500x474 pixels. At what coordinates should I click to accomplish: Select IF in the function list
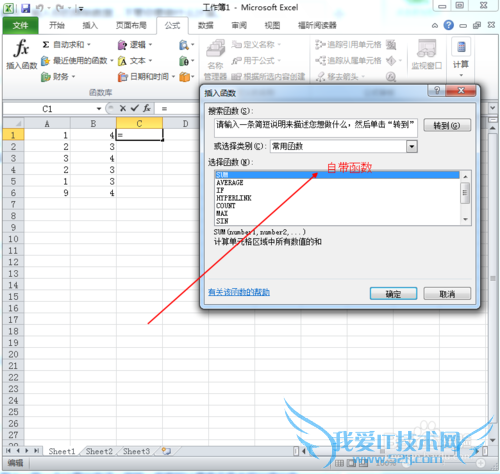(x=337, y=190)
